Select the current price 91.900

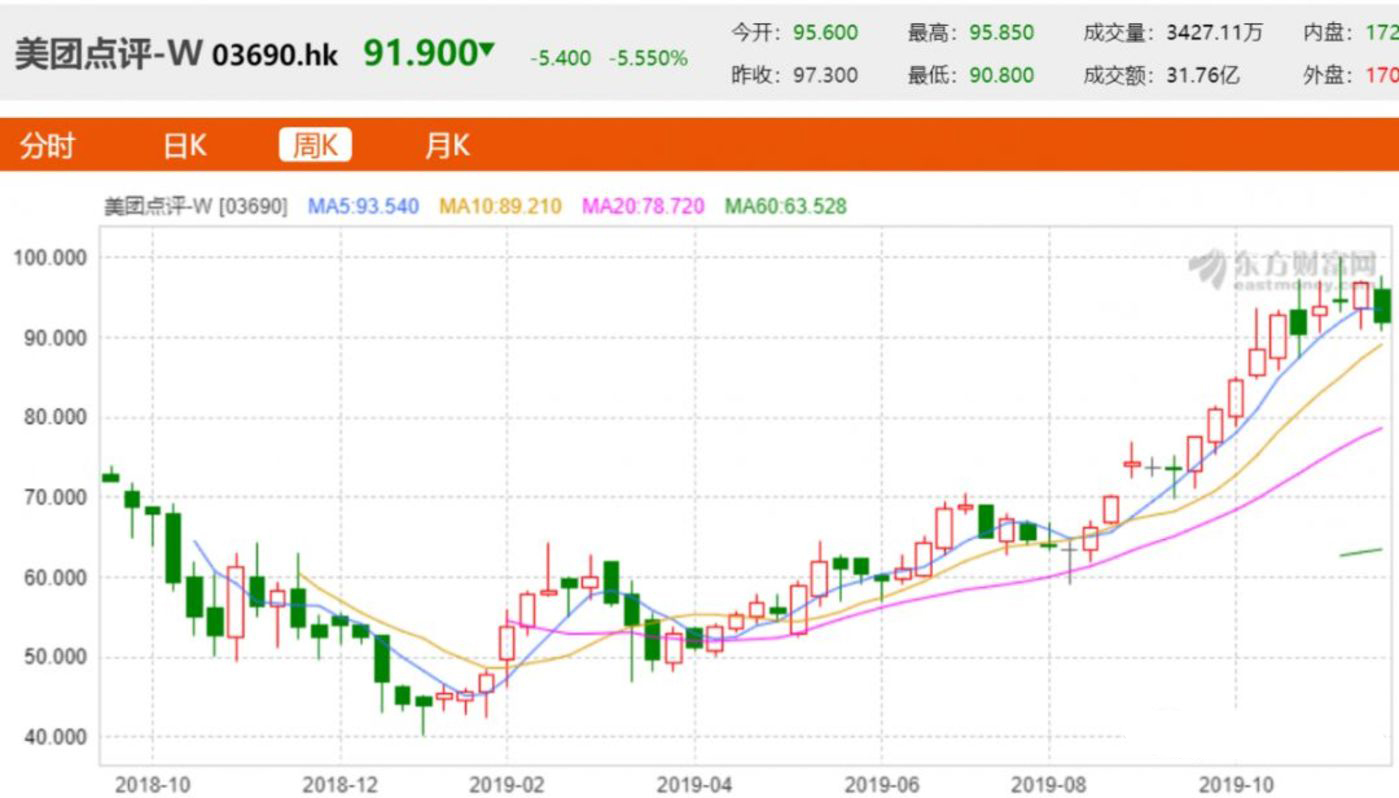[x=420, y=53]
